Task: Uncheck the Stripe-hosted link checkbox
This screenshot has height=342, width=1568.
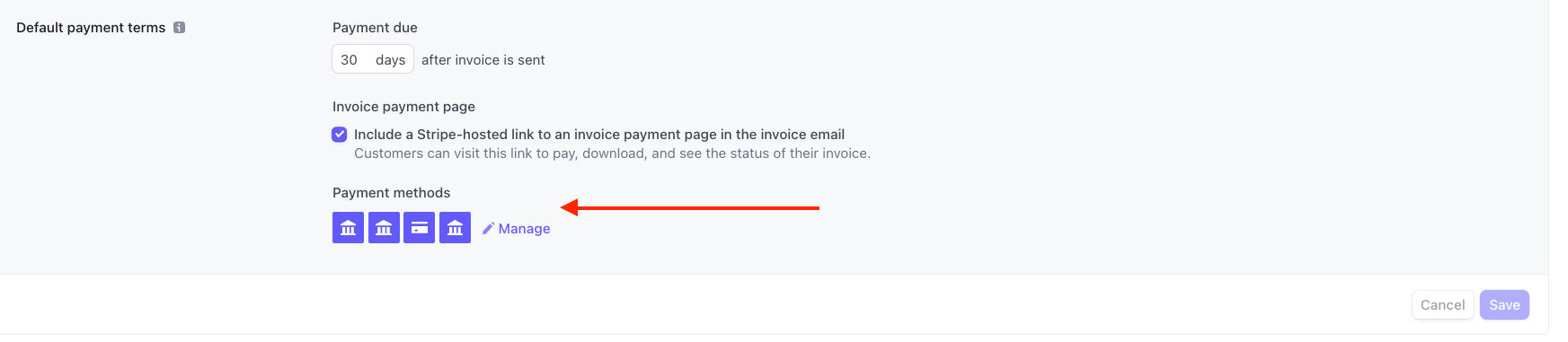Action: 340,135
